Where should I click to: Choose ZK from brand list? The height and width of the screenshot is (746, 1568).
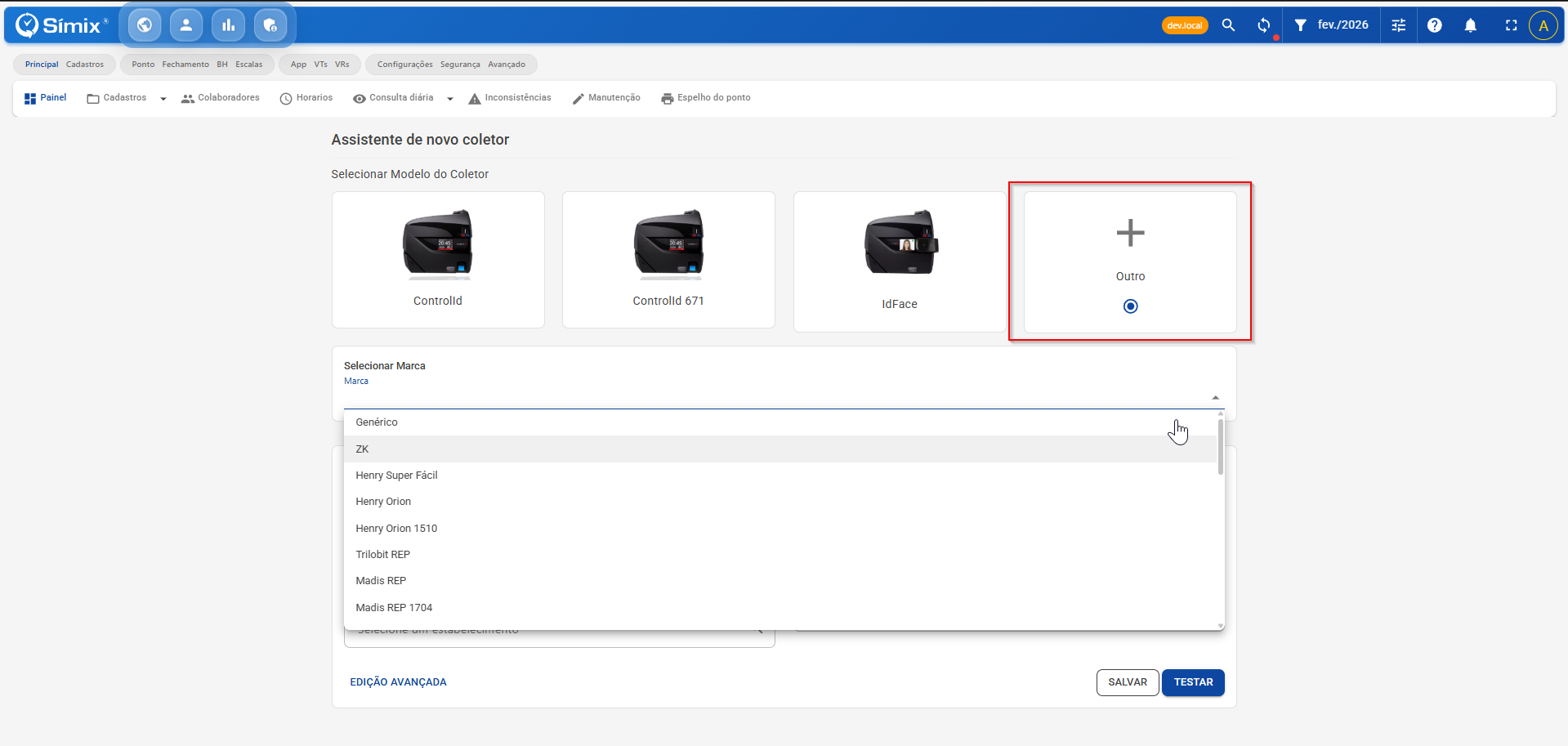(x=781, y=449)
